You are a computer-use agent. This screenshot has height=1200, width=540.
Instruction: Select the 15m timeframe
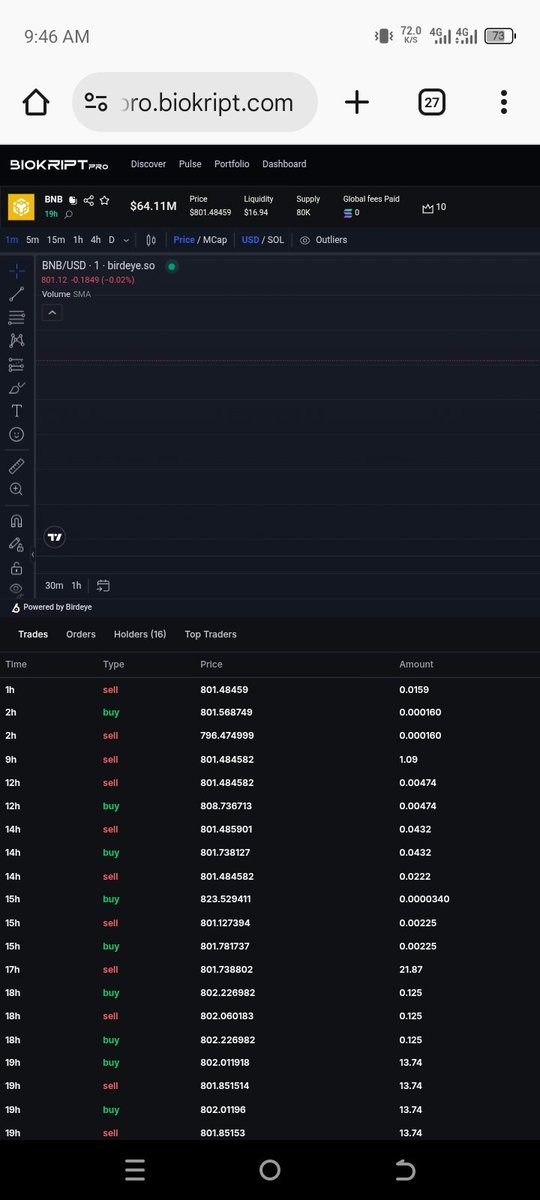[x=56, y=240]
